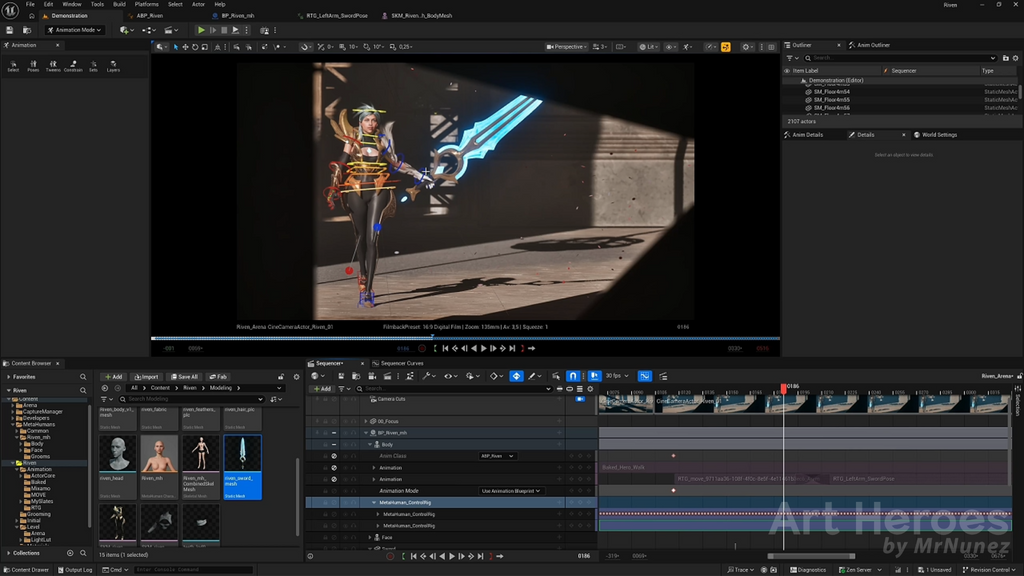Open the File menu
The width and height of the screenshot is (1024, 576).
click(30, 5)
